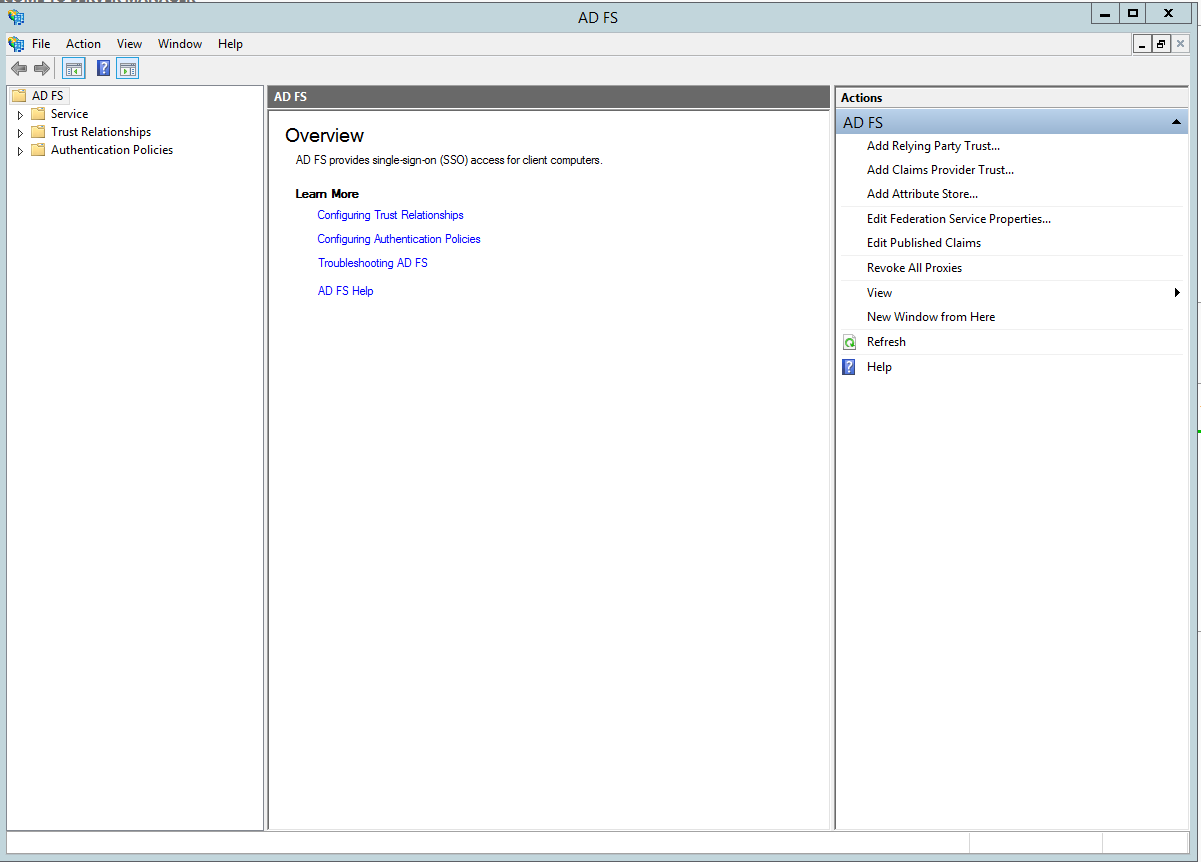Toggle Show/Hide Action Pane toolbar icon
1201x862 pixels.
tap(127, 68)
